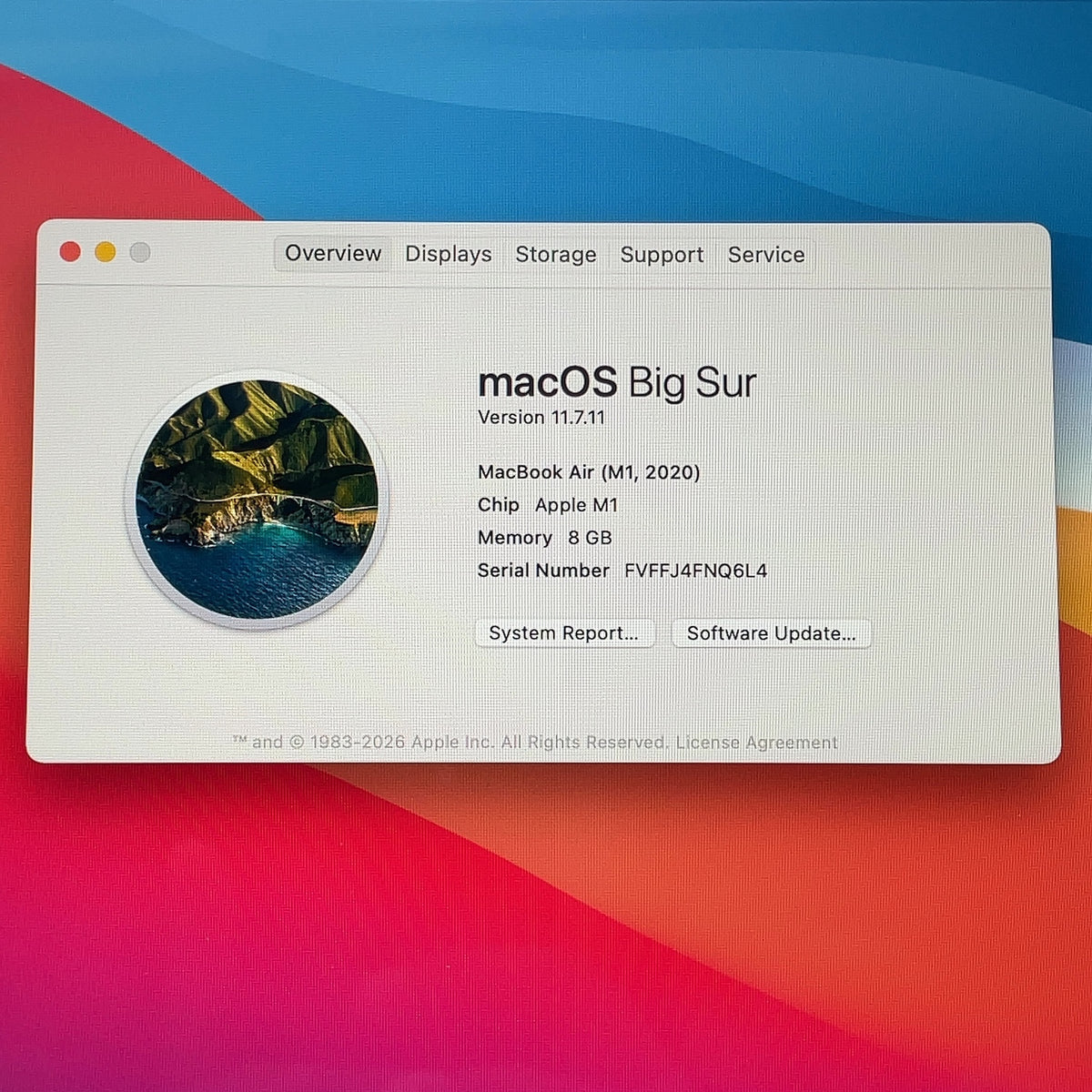
Task: Open the System Report button
Action: (x=564, y=633)
